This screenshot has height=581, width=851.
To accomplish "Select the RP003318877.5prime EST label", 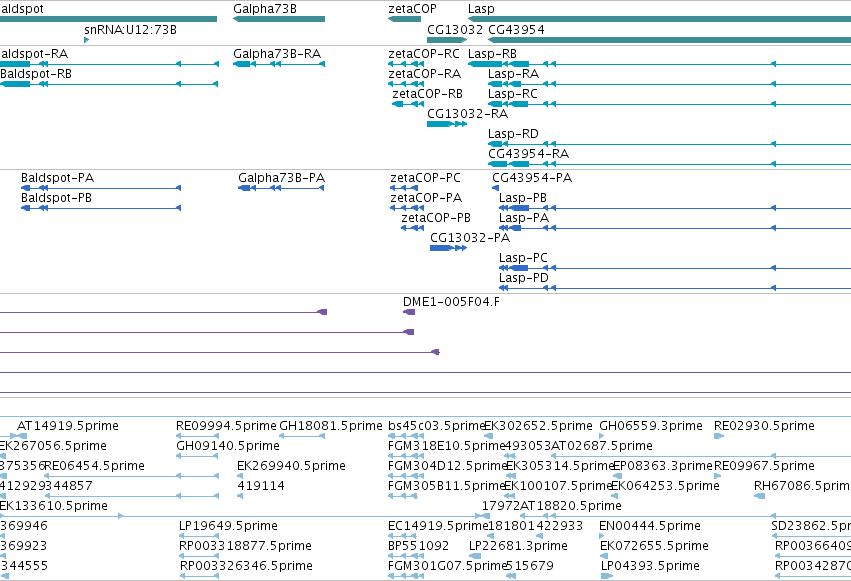I will click(245, 547).
